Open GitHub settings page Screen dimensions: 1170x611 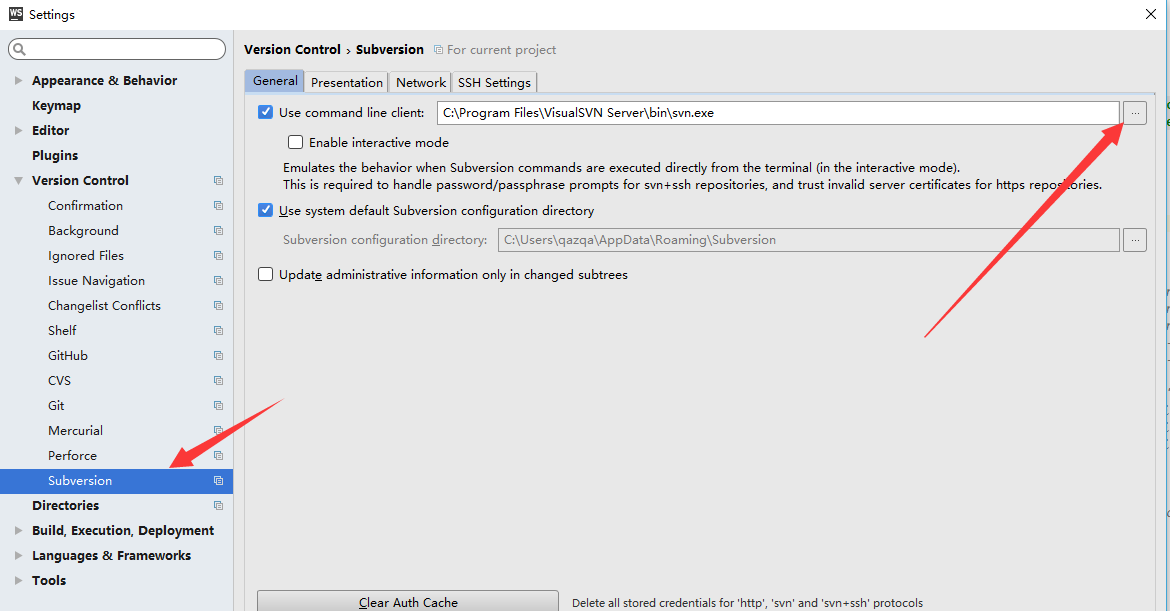pyautogui.click(x=68, y=355)
